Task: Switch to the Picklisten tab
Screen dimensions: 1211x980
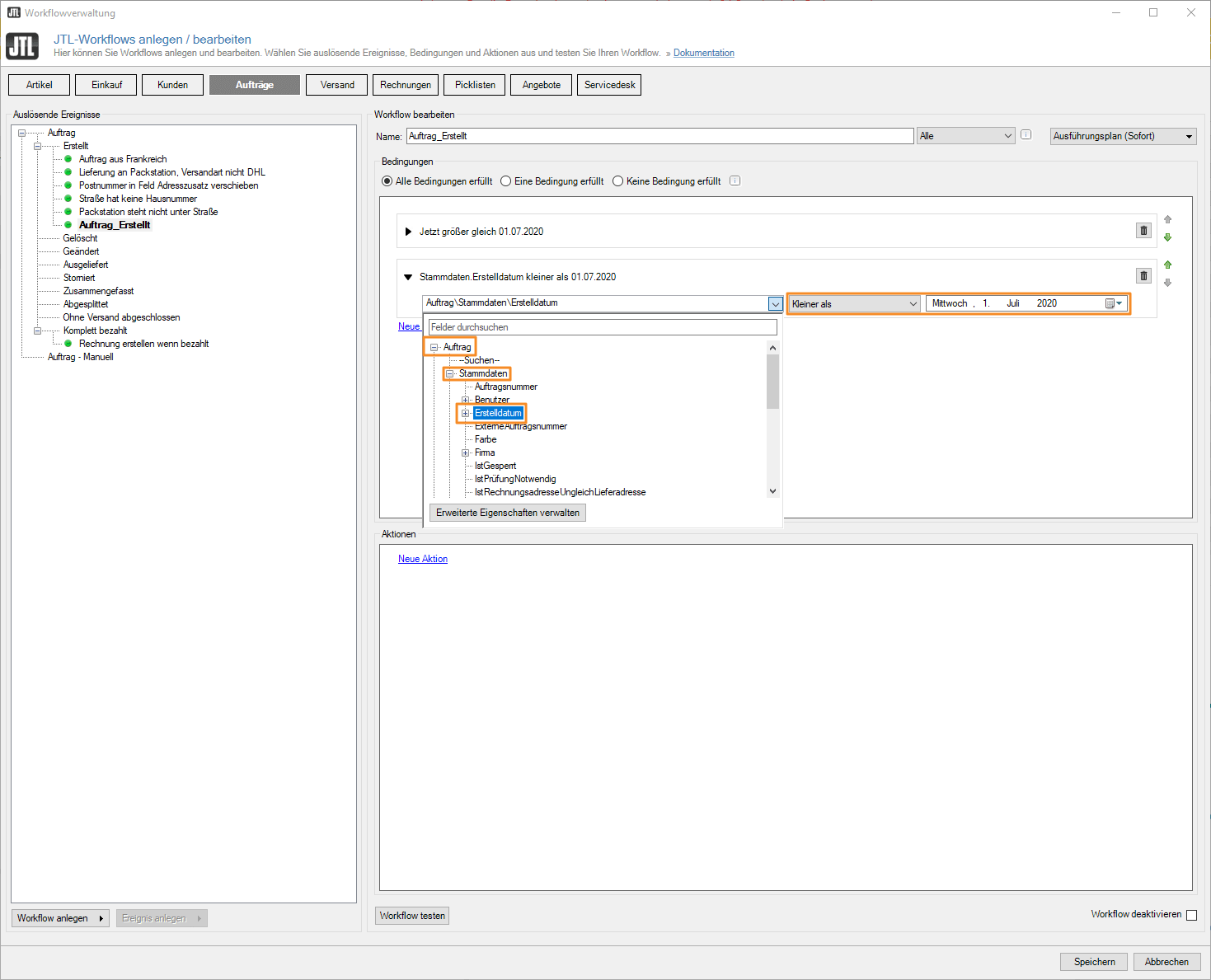Action: click(x=475, y=85)
